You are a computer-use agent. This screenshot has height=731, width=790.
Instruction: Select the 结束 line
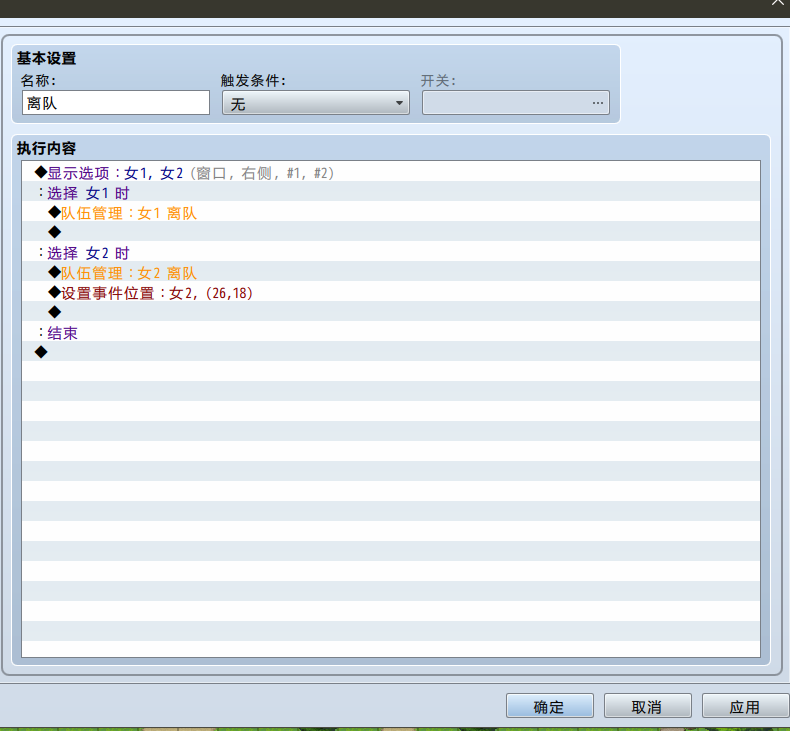[391, 332]
